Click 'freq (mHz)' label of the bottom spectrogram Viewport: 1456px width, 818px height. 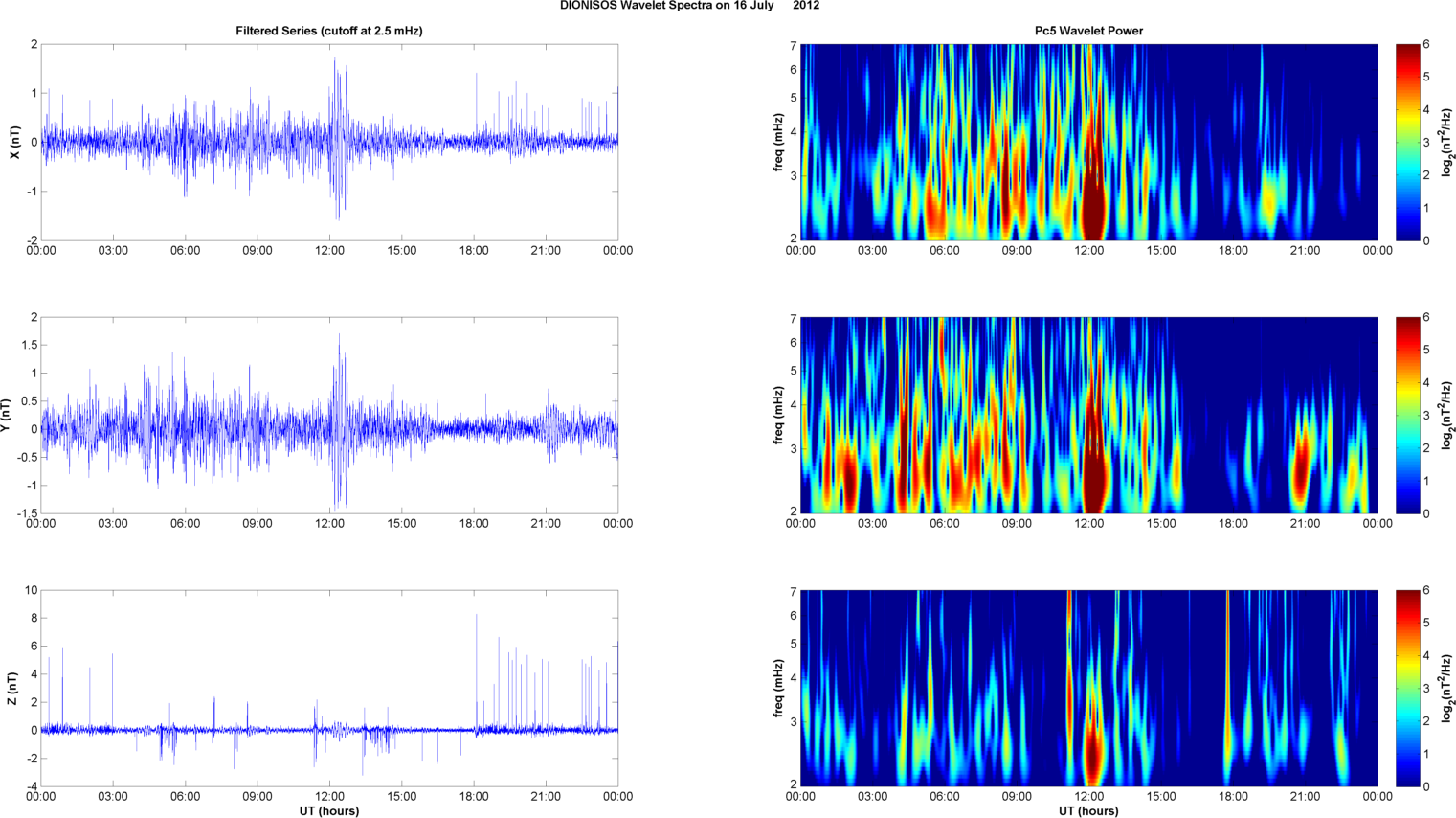click(778, 688)
